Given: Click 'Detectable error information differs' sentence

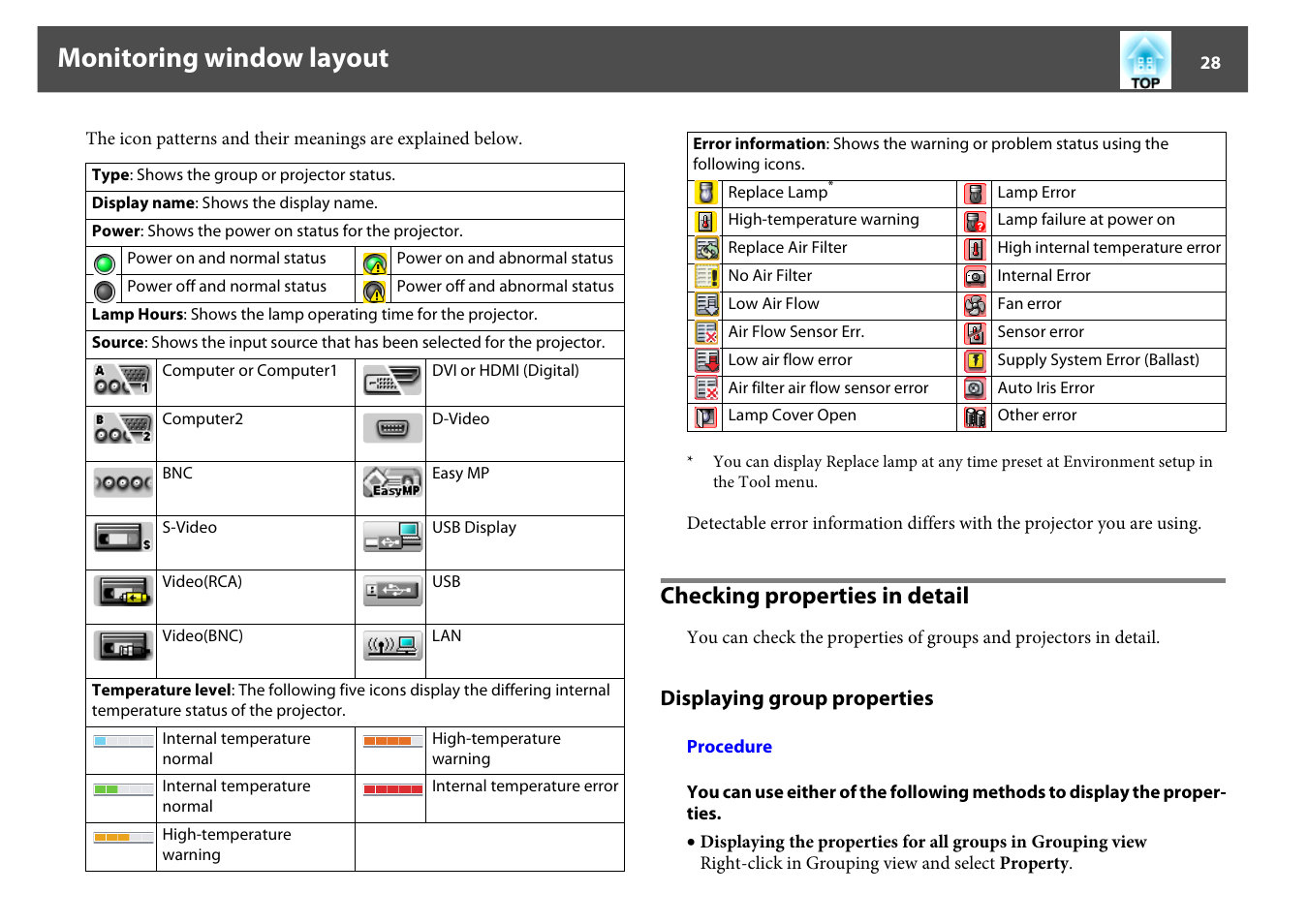Looking at the screenshot, I should point(944,523).
